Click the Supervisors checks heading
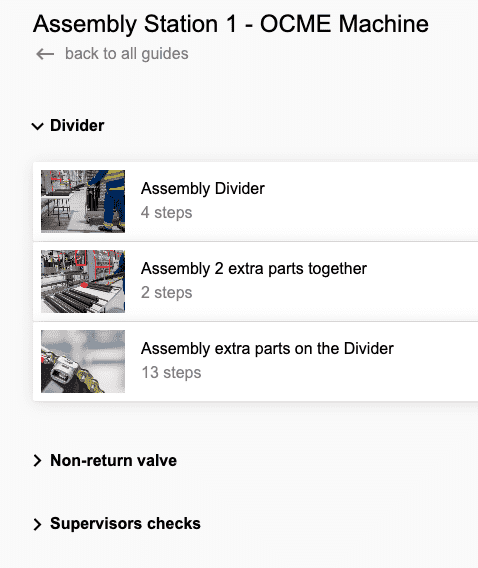 coord(125,524)
